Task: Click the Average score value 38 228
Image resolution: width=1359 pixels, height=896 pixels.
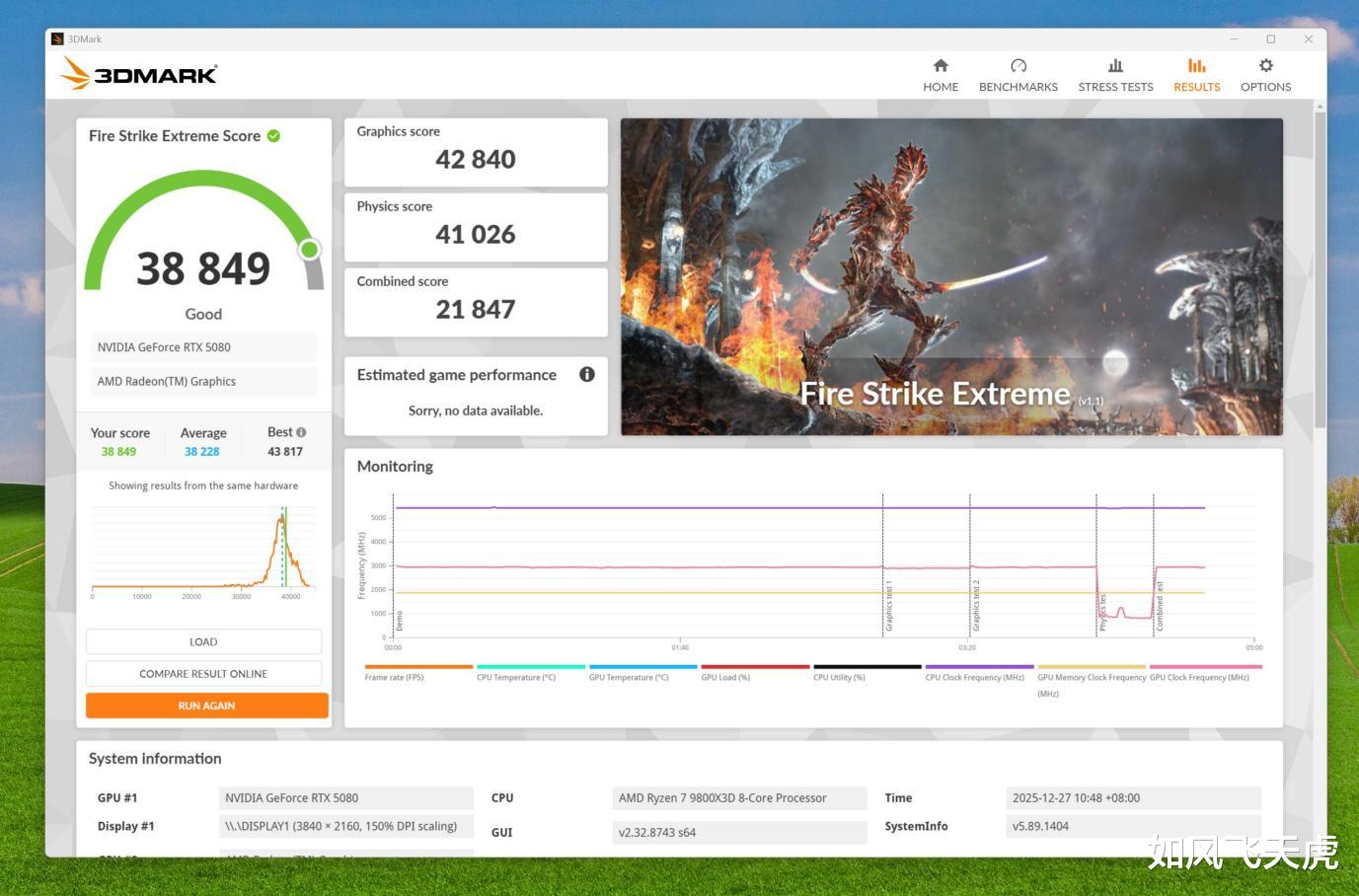Action: coord(202,452)
